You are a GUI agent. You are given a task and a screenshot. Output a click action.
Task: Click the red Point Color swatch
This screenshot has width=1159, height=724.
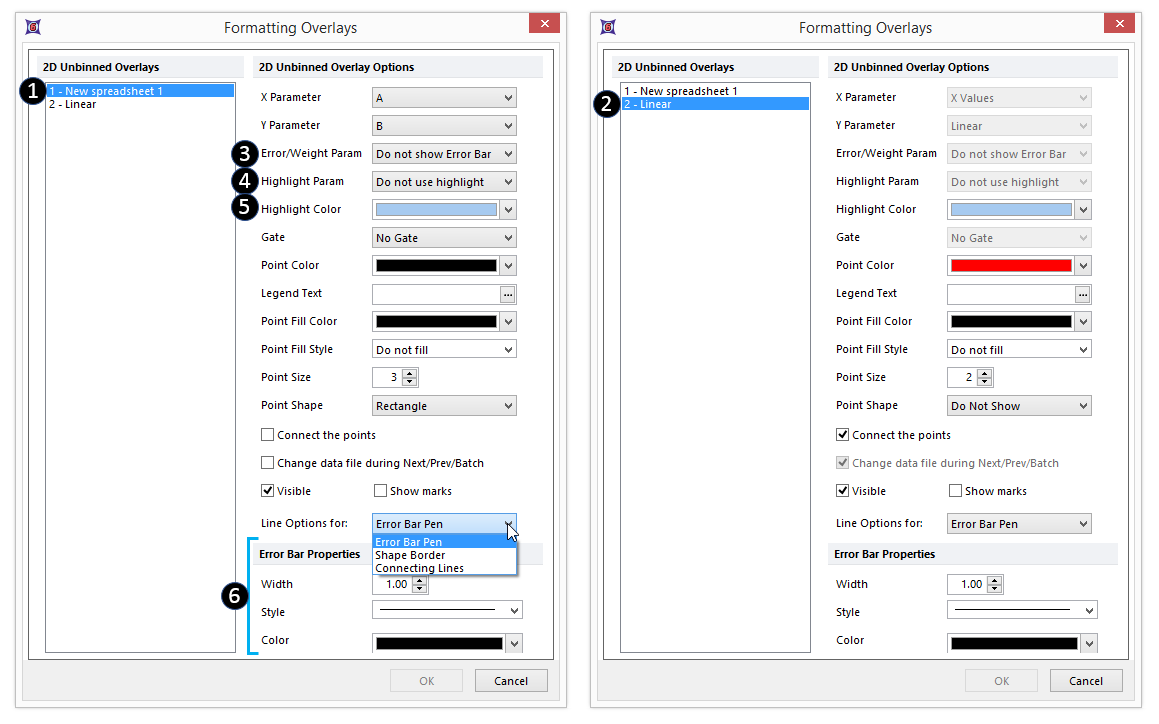1010,266
